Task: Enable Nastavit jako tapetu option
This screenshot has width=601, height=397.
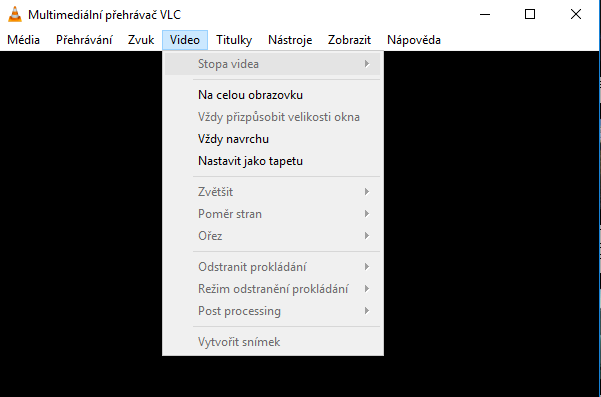Action: pos(273,161)
